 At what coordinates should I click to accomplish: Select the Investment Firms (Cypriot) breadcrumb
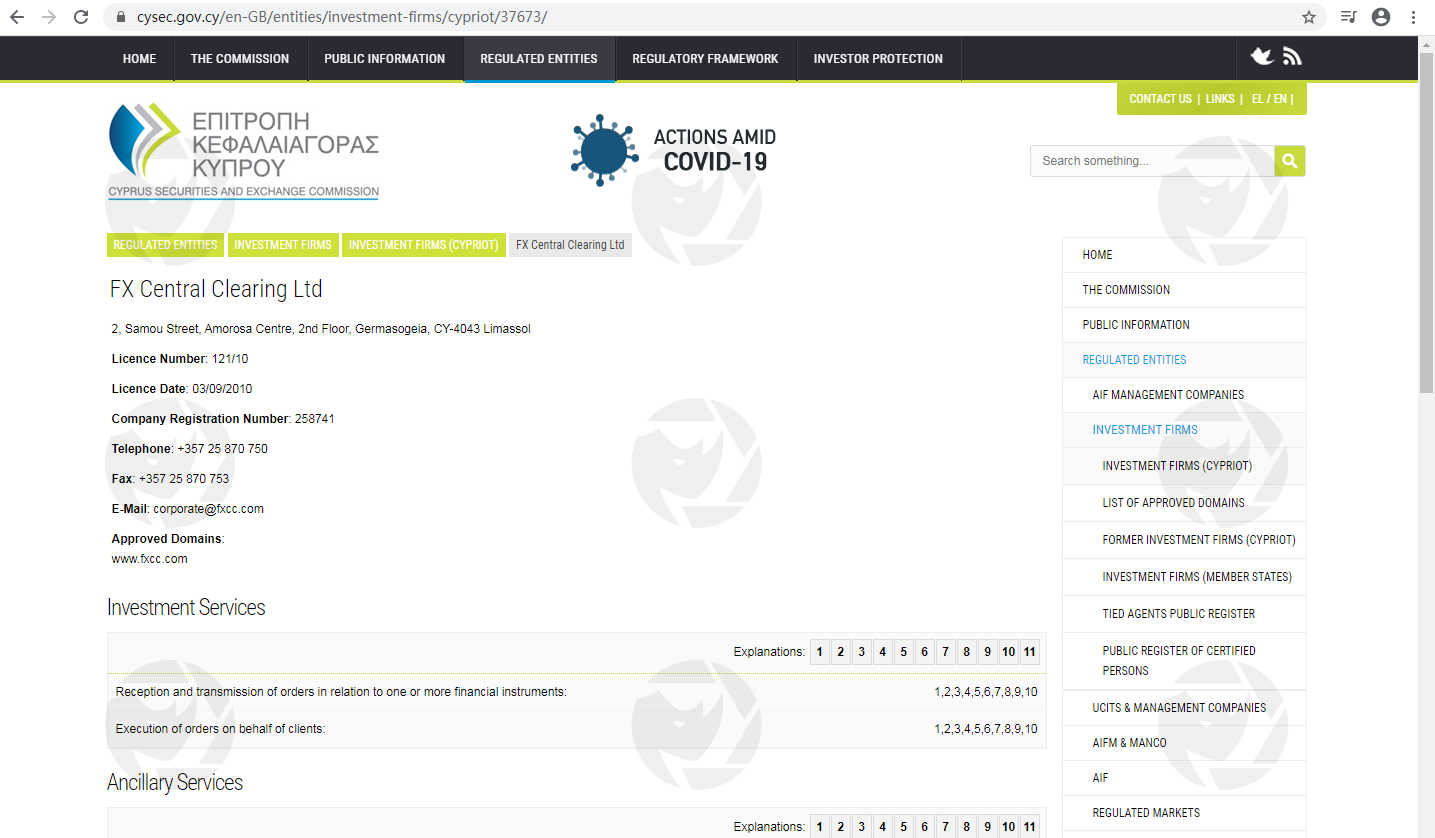coord(423,245)
